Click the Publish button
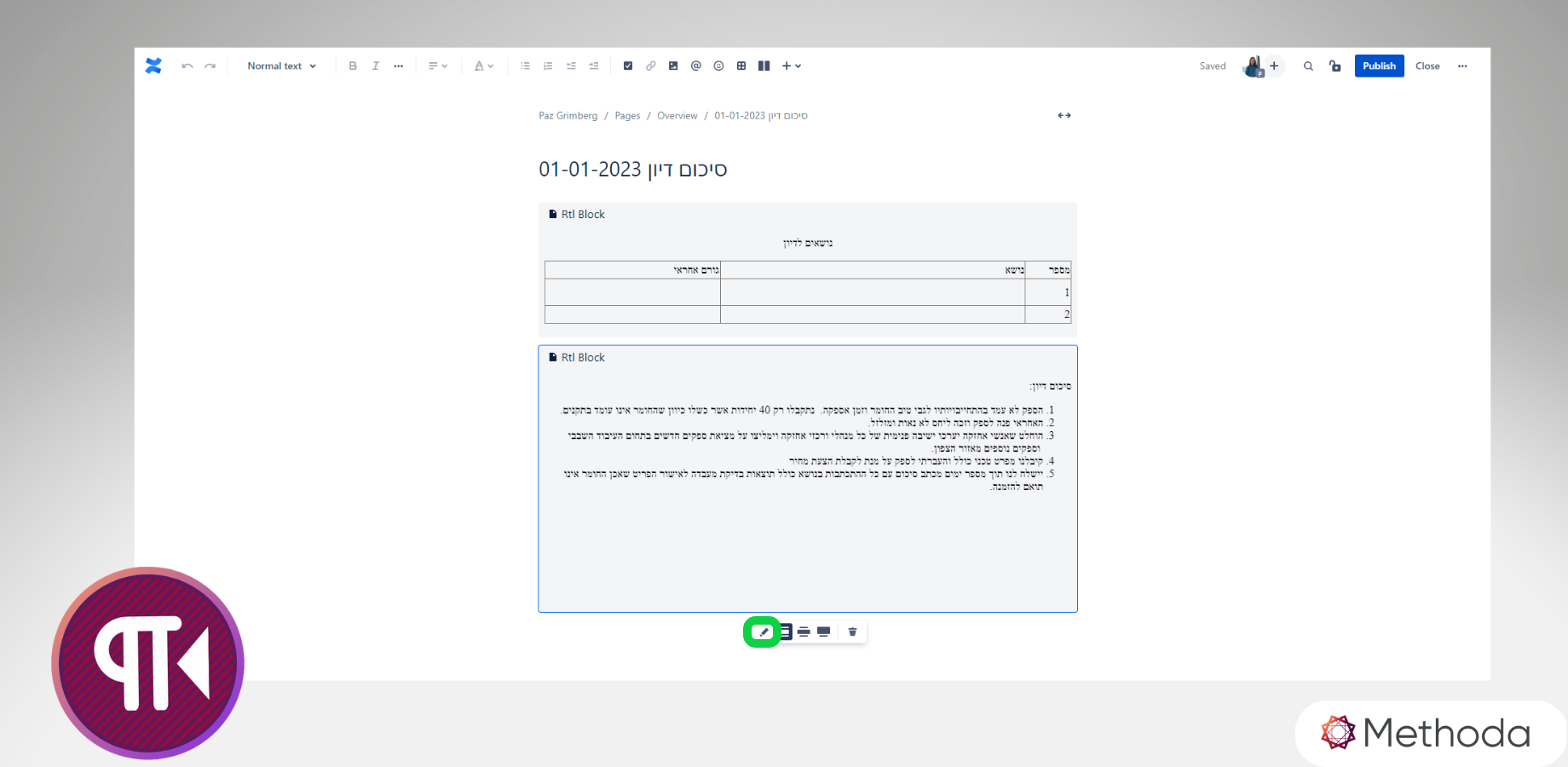 1379,66
